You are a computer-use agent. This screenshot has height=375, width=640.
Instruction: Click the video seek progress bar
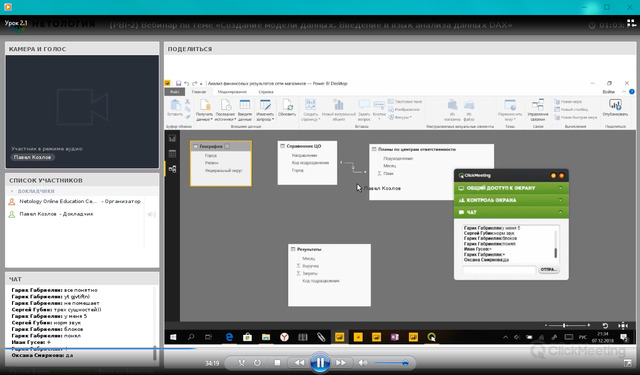tap(320, 349)
